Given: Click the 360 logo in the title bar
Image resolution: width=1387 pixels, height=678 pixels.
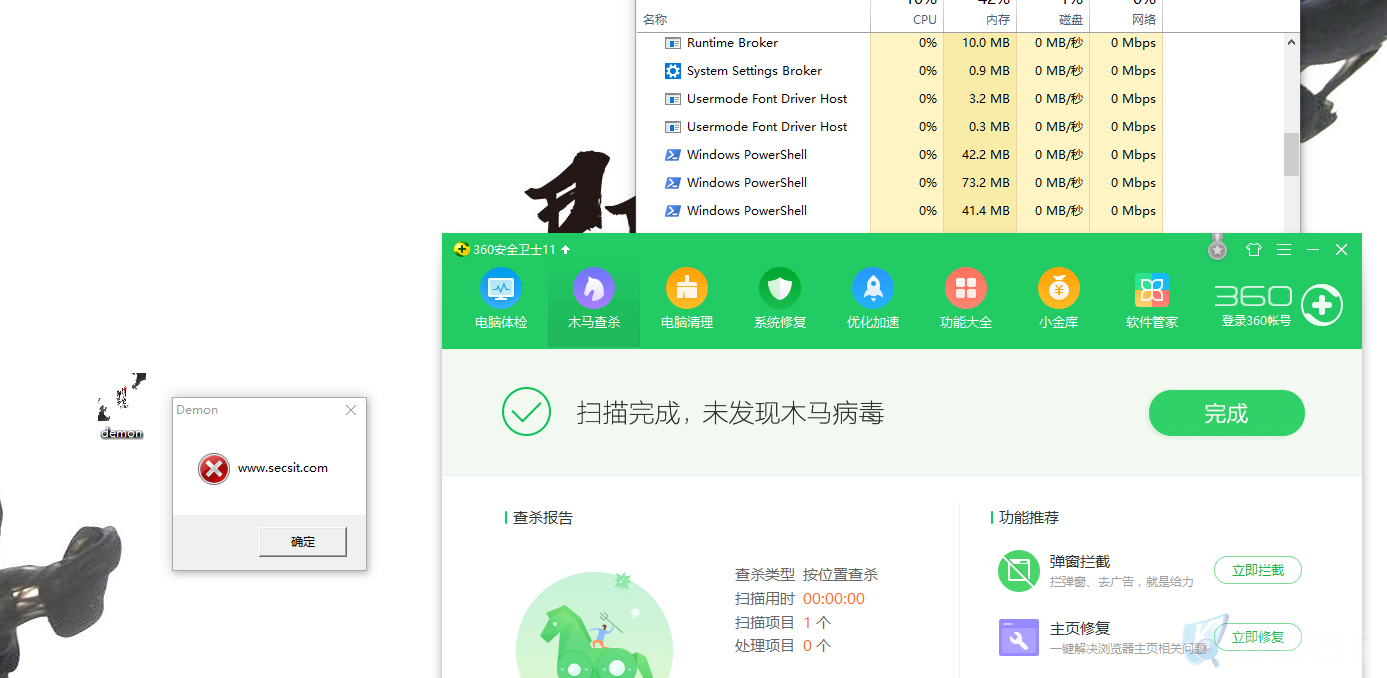Looking at the screenshot, I should [x=461, y=249].
